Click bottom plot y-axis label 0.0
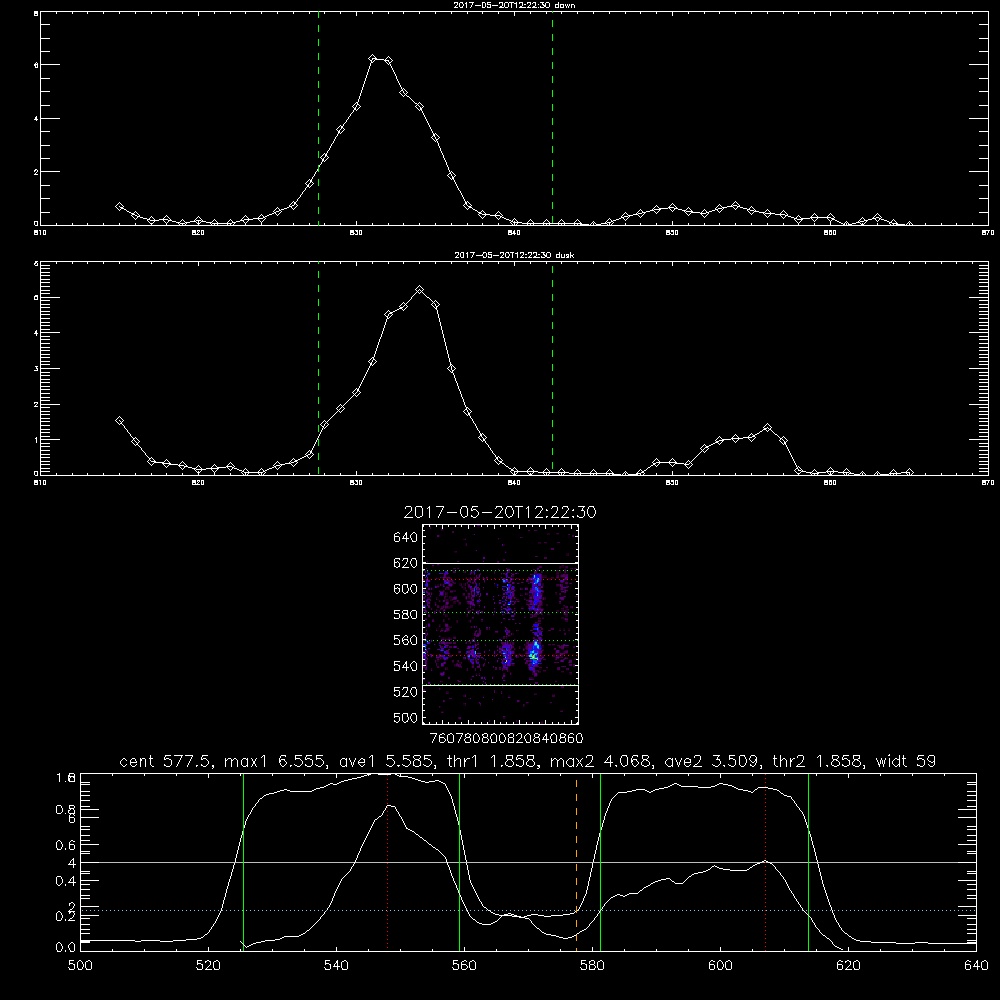This screenshot has width=1000, height=1000. click(65, 947)
